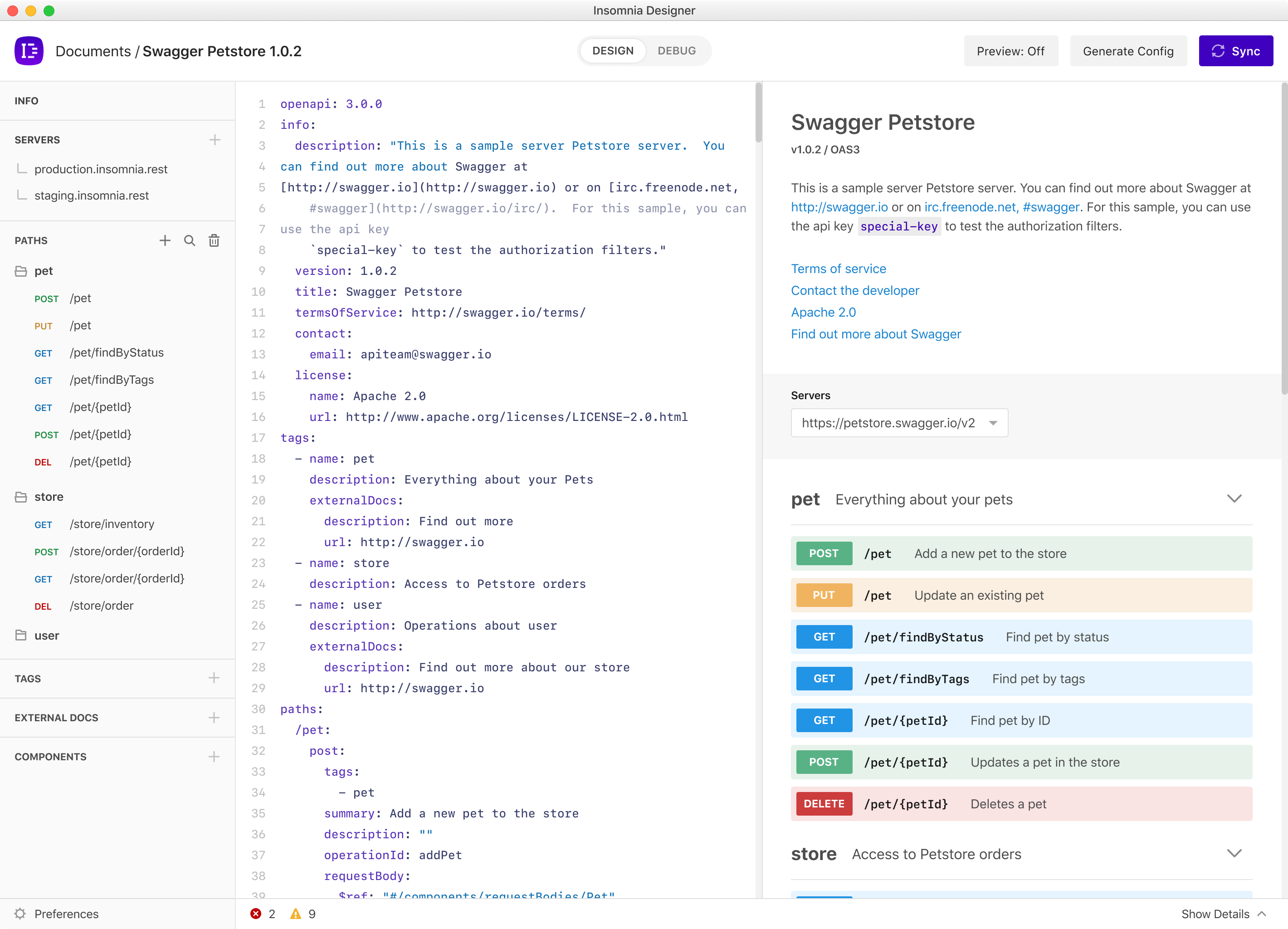Click the Sync button
Screen dimensions: 1288x929
tap(1236, 51)
